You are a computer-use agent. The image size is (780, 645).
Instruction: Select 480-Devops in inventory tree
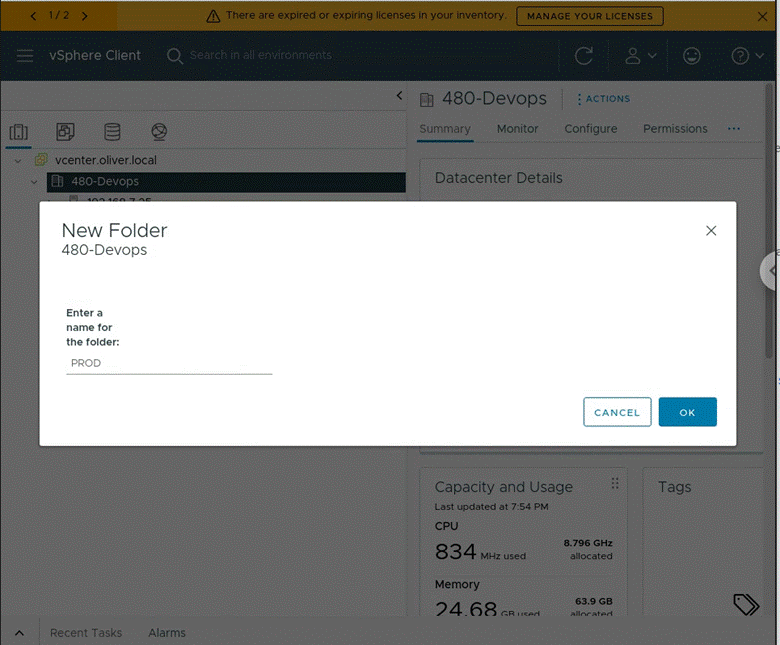coord(226,182)
